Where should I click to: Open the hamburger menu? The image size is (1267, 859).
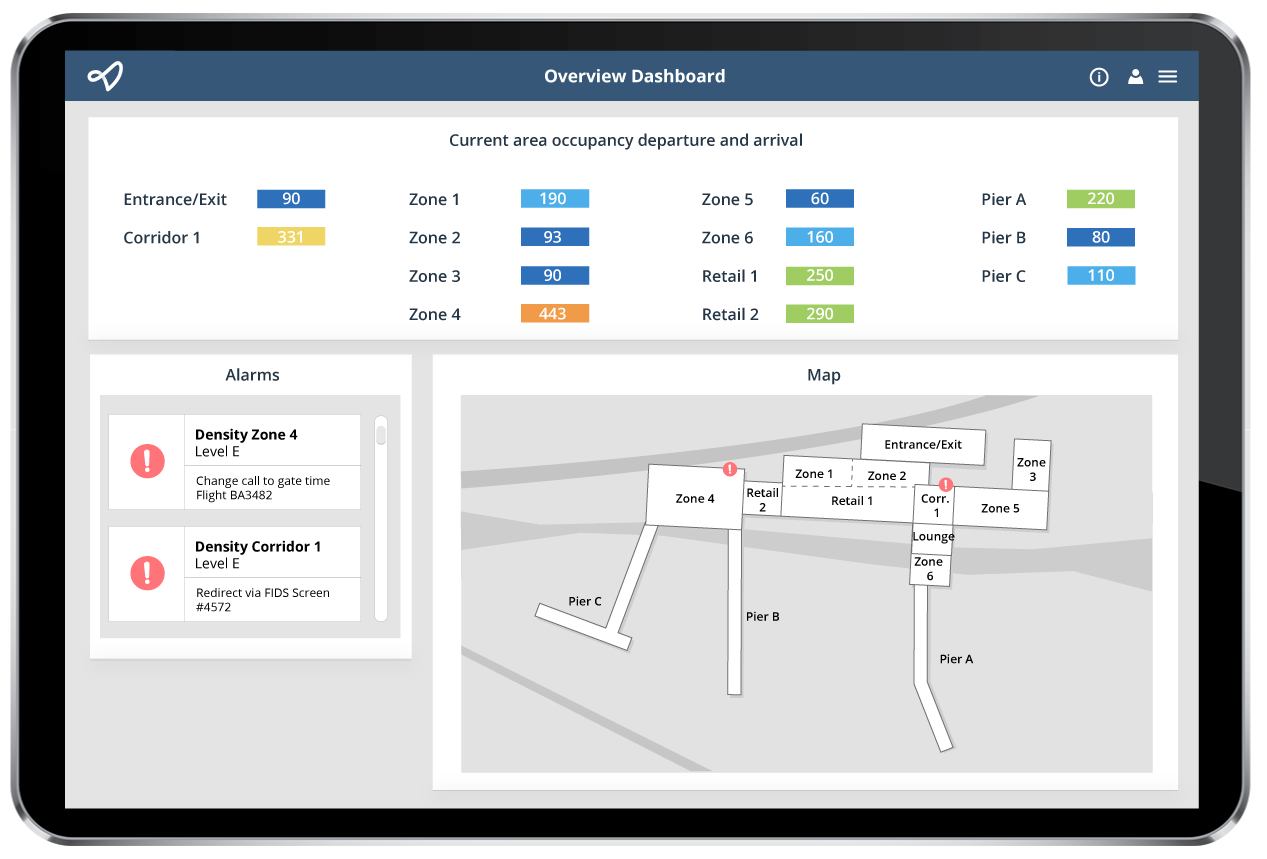pyautogui.click(x=1168, y=77)
